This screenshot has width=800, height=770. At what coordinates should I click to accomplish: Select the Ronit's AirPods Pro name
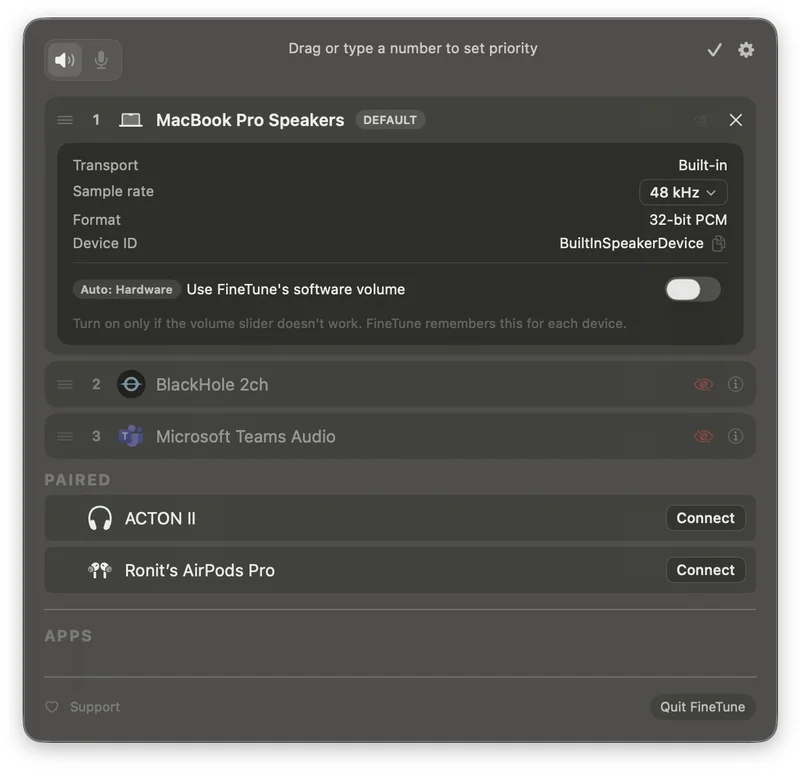click(199, 570)
